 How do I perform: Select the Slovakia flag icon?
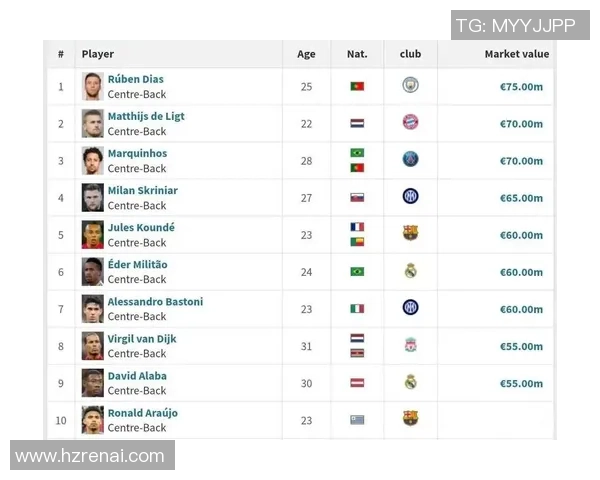[x=357, y=198]
